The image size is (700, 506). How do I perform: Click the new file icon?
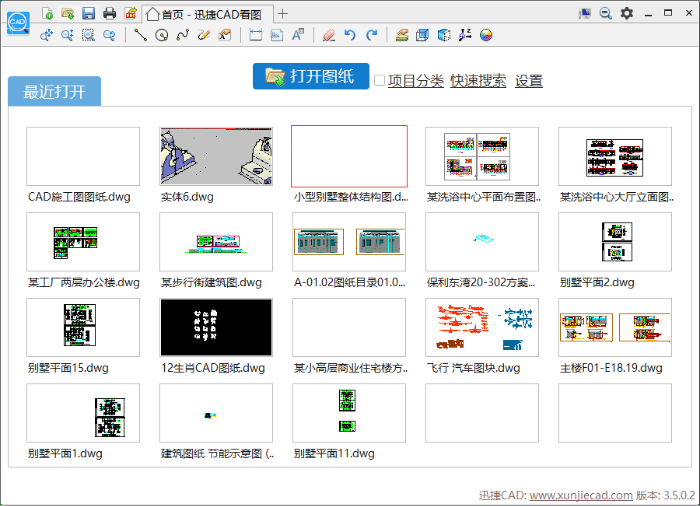(x=47, y=13)
